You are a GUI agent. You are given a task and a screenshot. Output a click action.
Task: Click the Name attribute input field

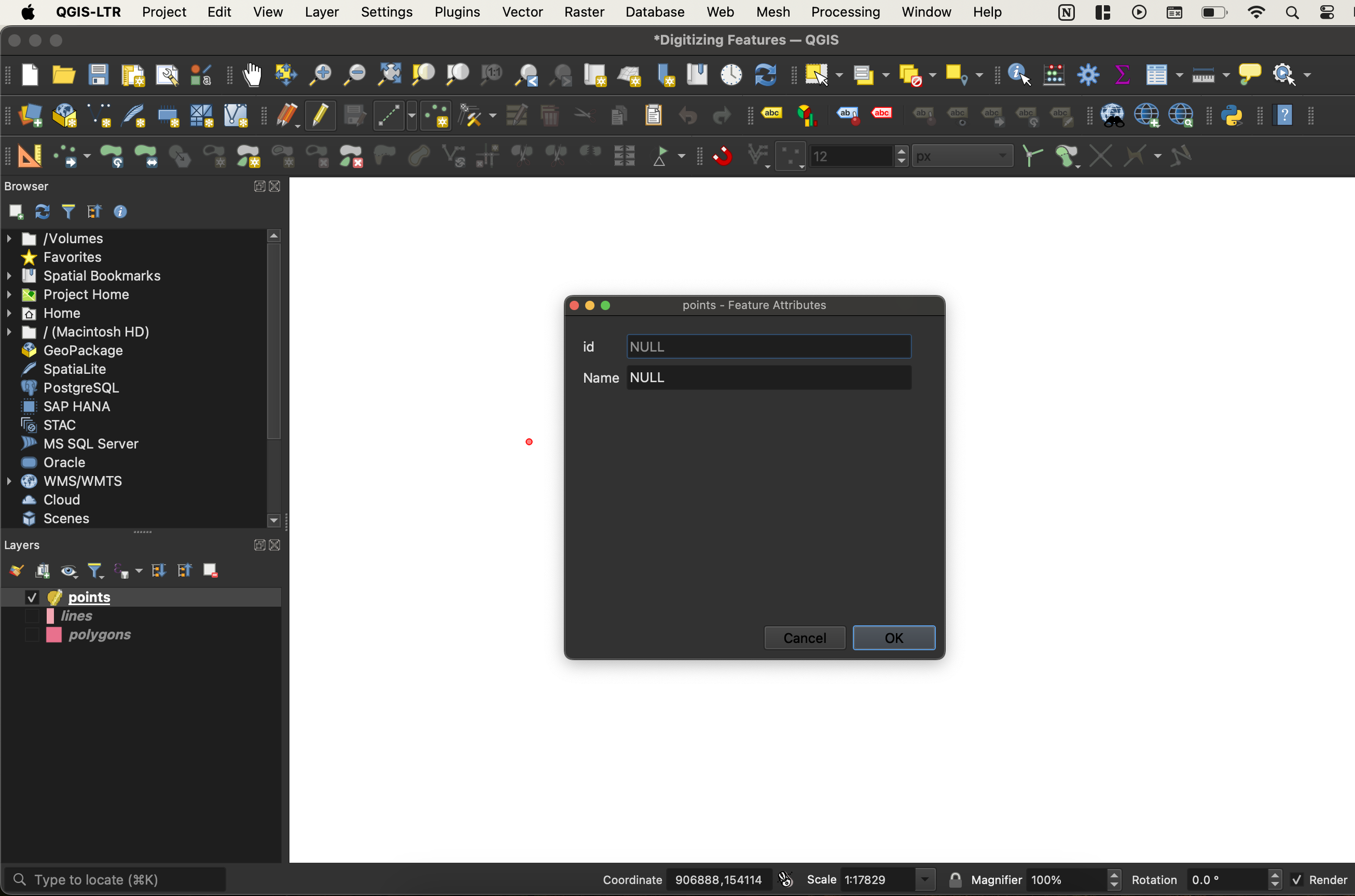click(x=769, y=378)
